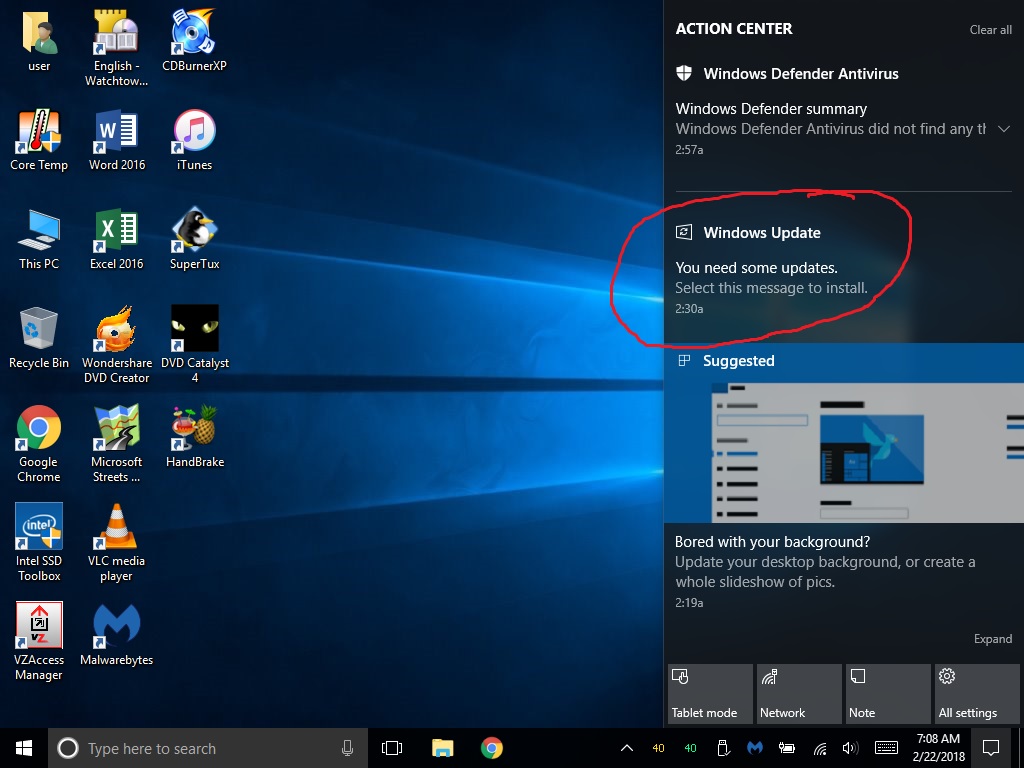
Task: Open the user folder desktop icon
Action: 39,40
